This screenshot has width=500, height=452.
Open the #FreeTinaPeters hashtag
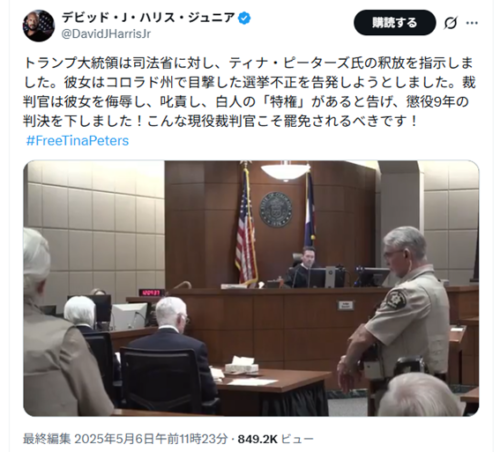(x=77, y=141)
